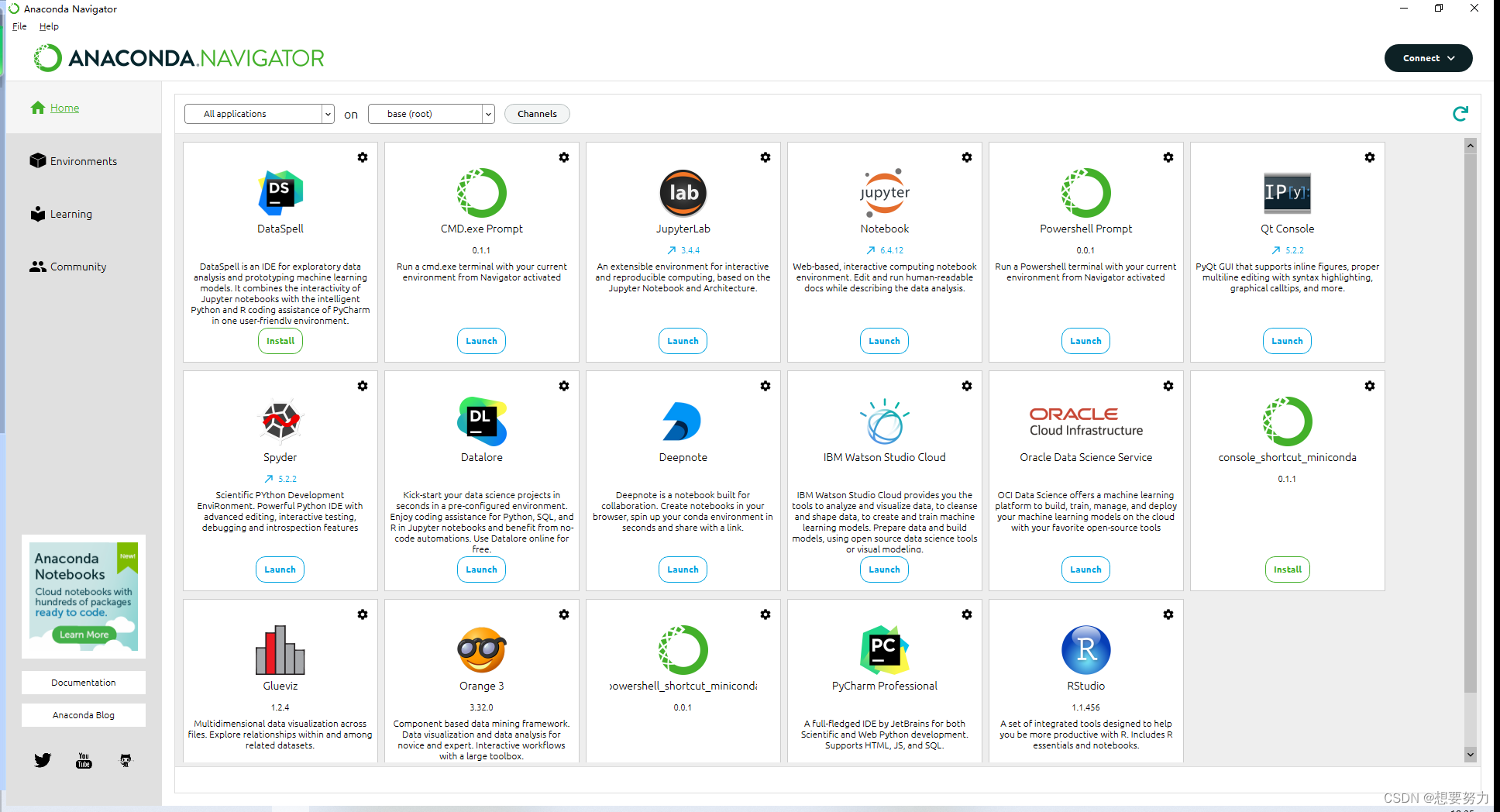Launch Spyder

click(x=280, y=569)
